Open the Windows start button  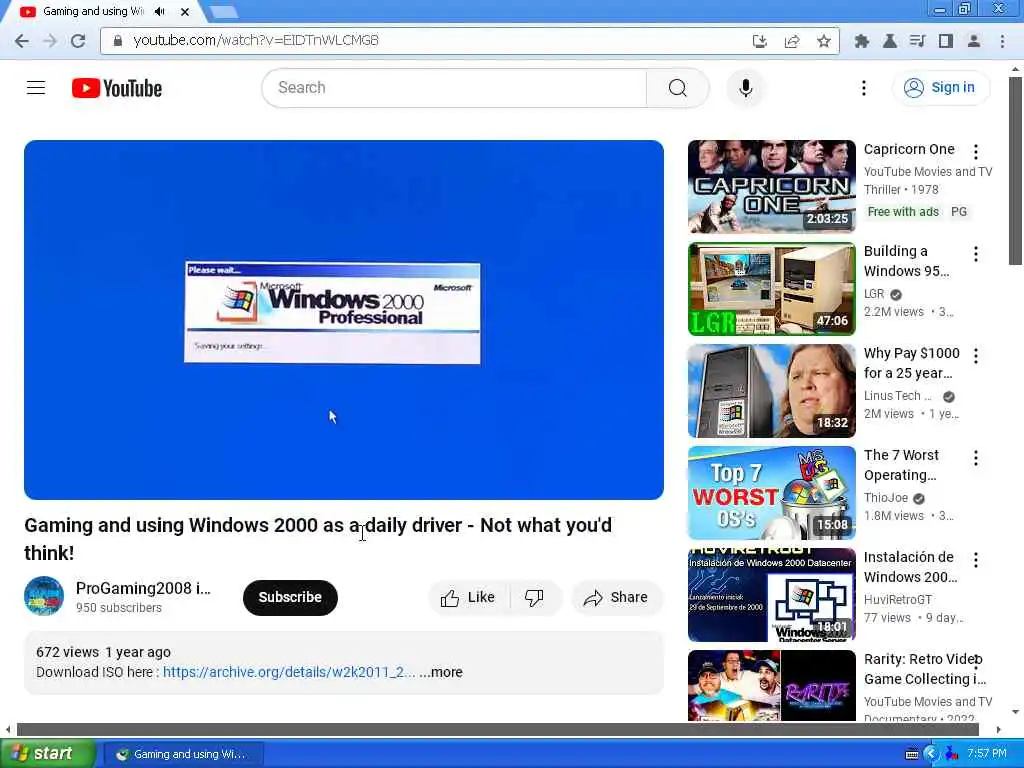[x=47, y=754]
